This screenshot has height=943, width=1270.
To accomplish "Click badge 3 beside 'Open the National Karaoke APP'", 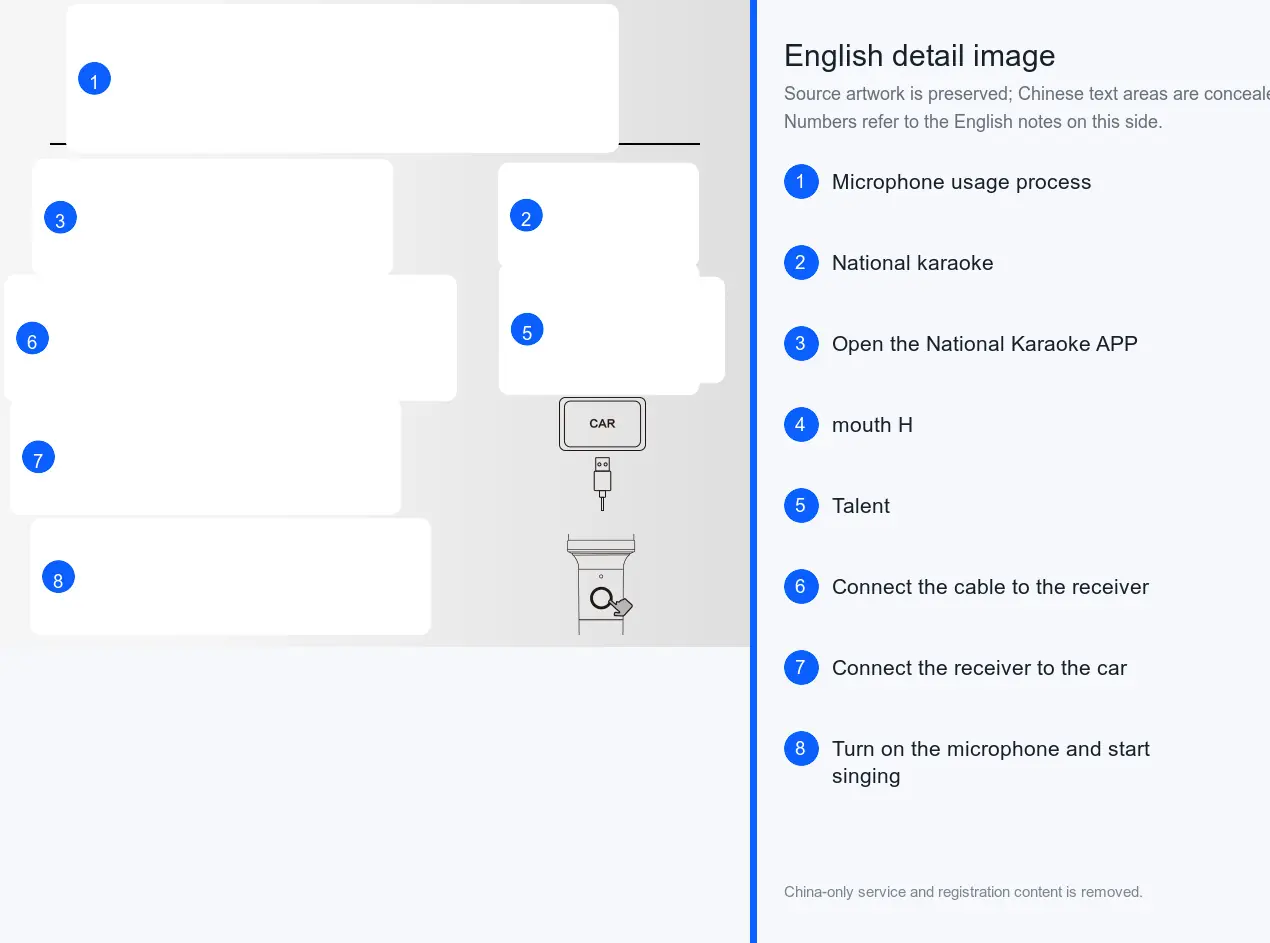I will tap(801, 344).
